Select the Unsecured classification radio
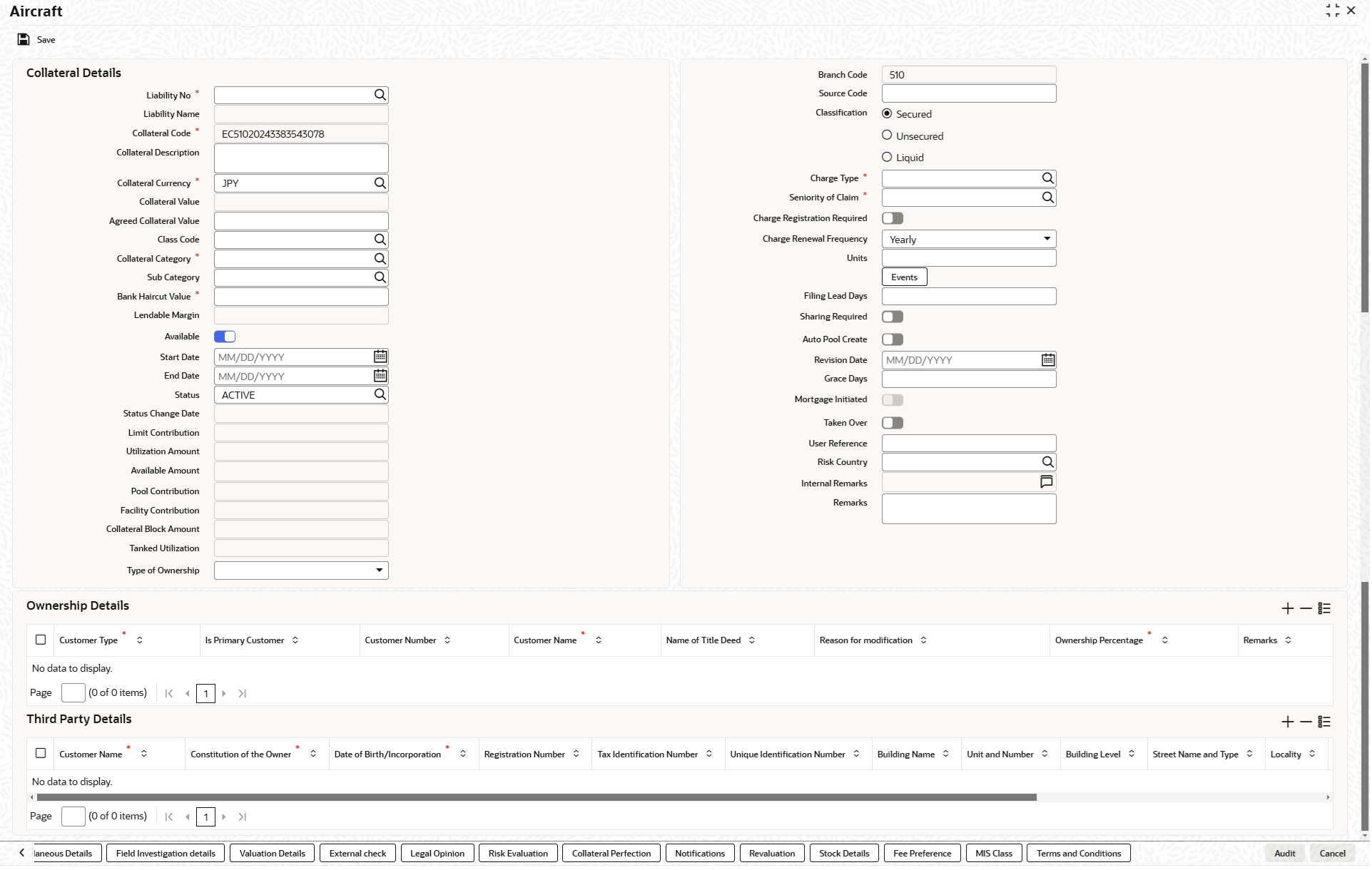The image size is (1372, 870). tap(888, 135)
